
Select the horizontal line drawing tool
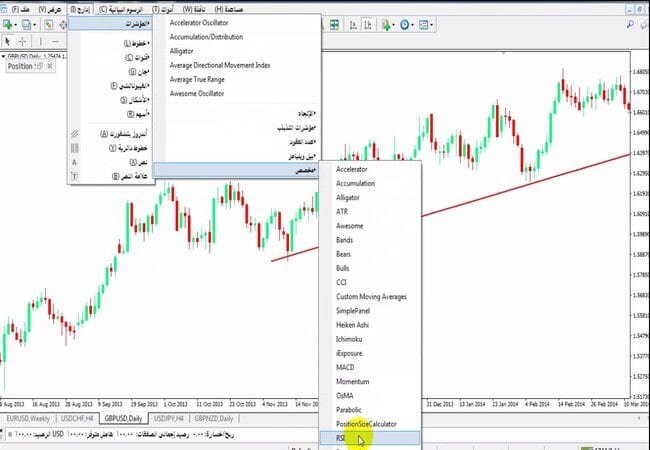point(55,41)
